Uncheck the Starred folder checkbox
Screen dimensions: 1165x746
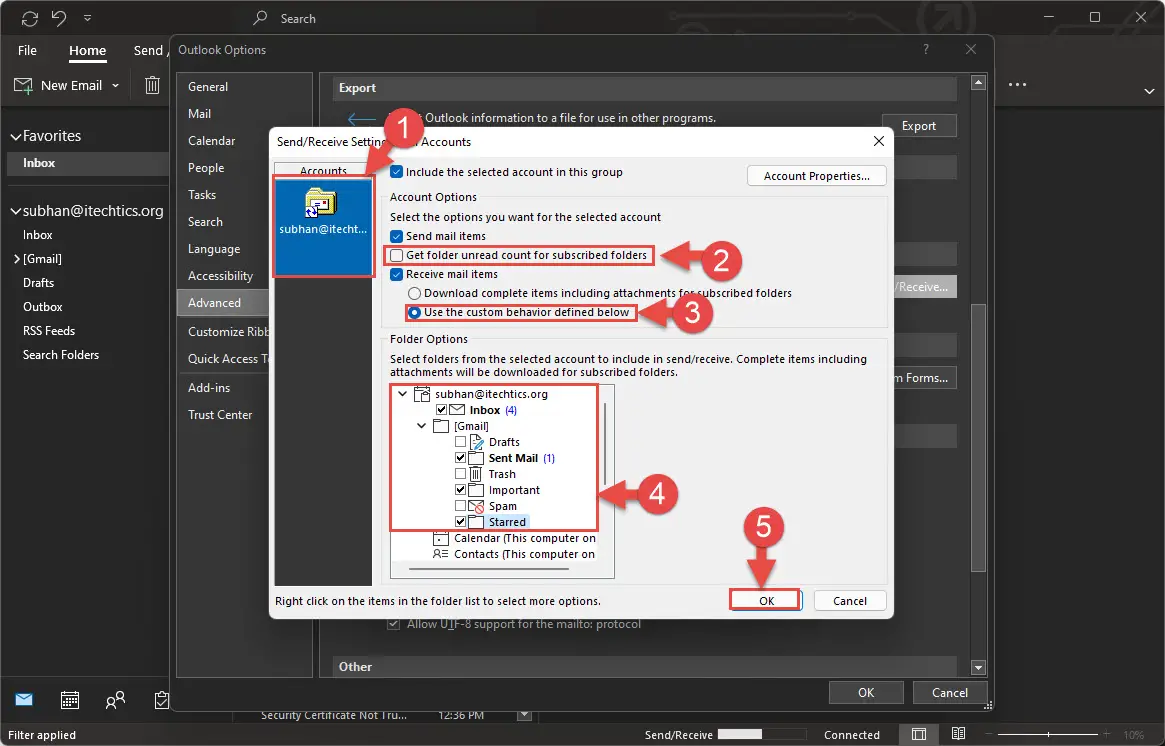461,522
